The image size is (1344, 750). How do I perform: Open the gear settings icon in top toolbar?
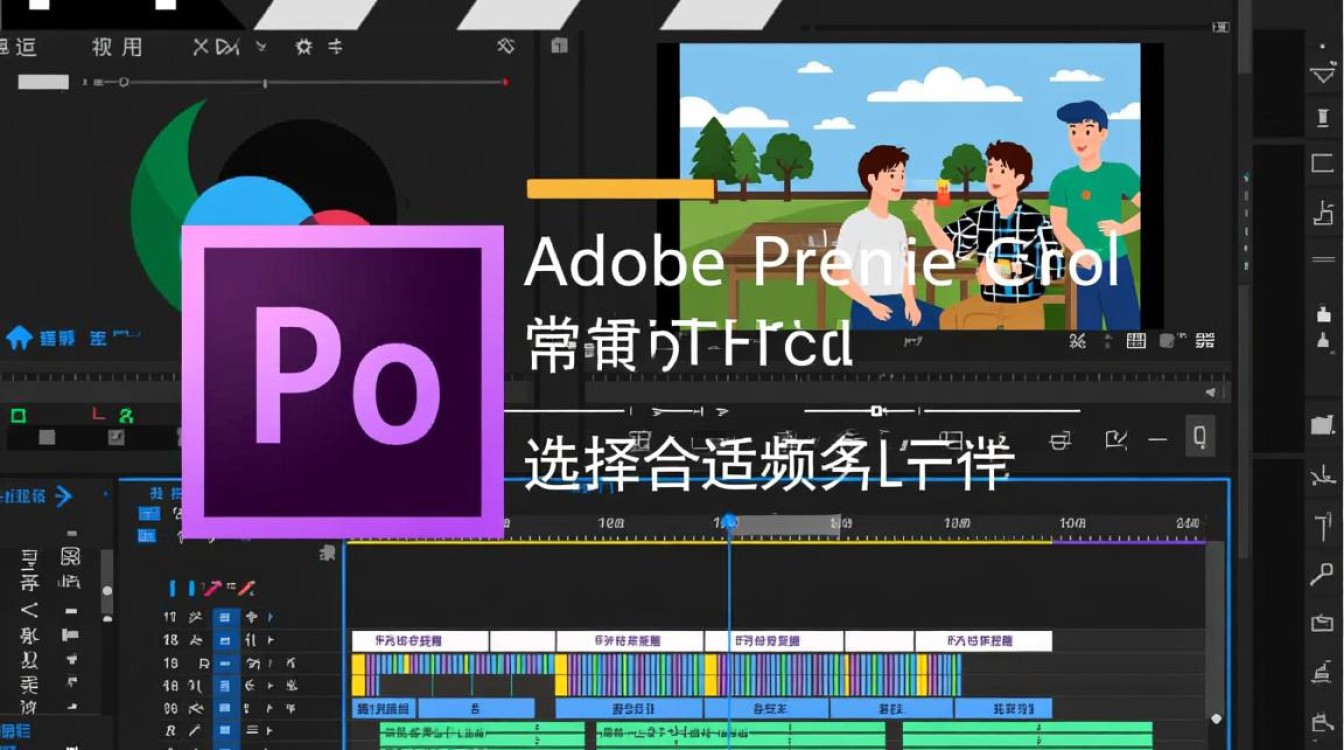(304, 47)
